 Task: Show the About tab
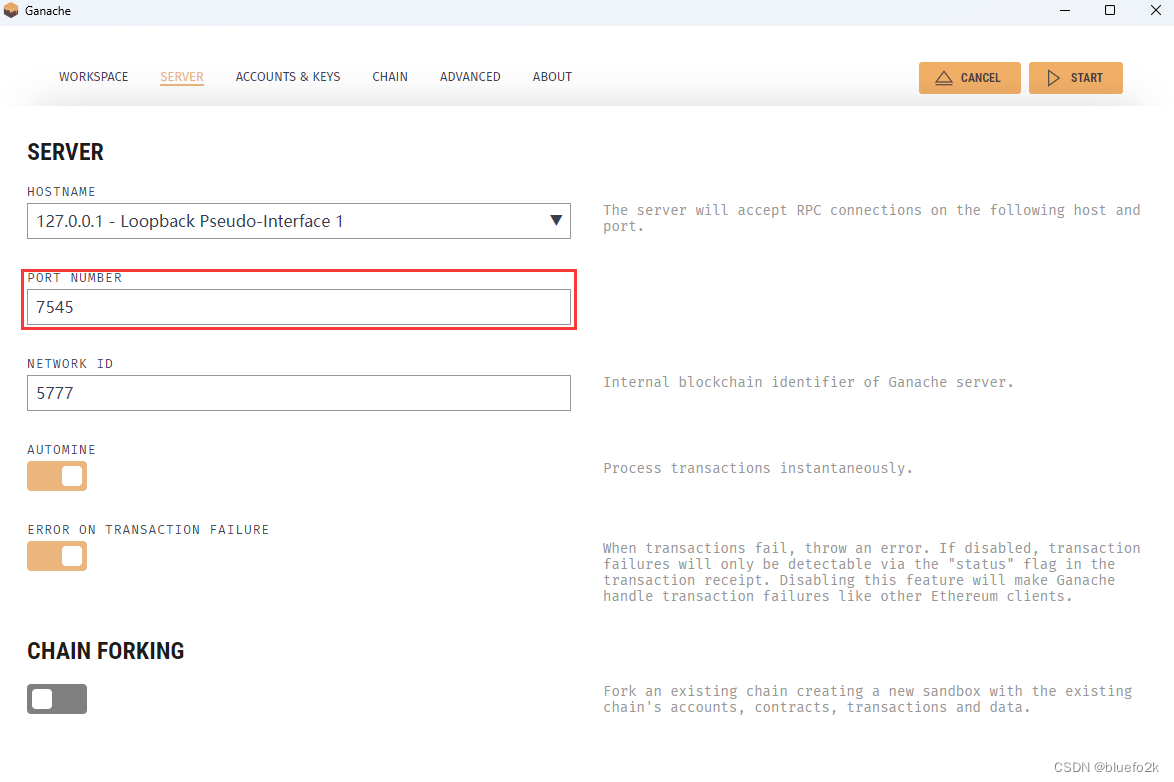(553, 76)
